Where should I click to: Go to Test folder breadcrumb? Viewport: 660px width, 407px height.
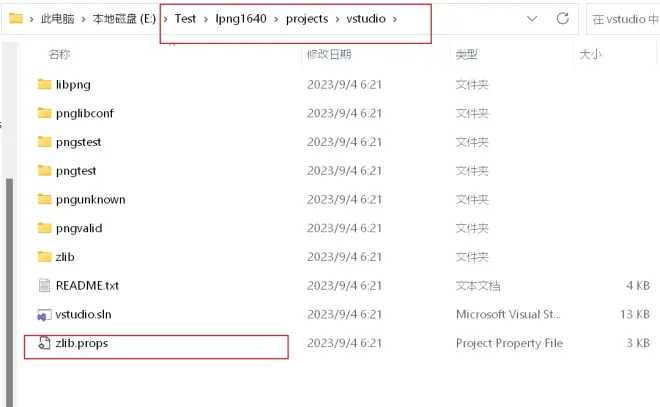point(185,19)
